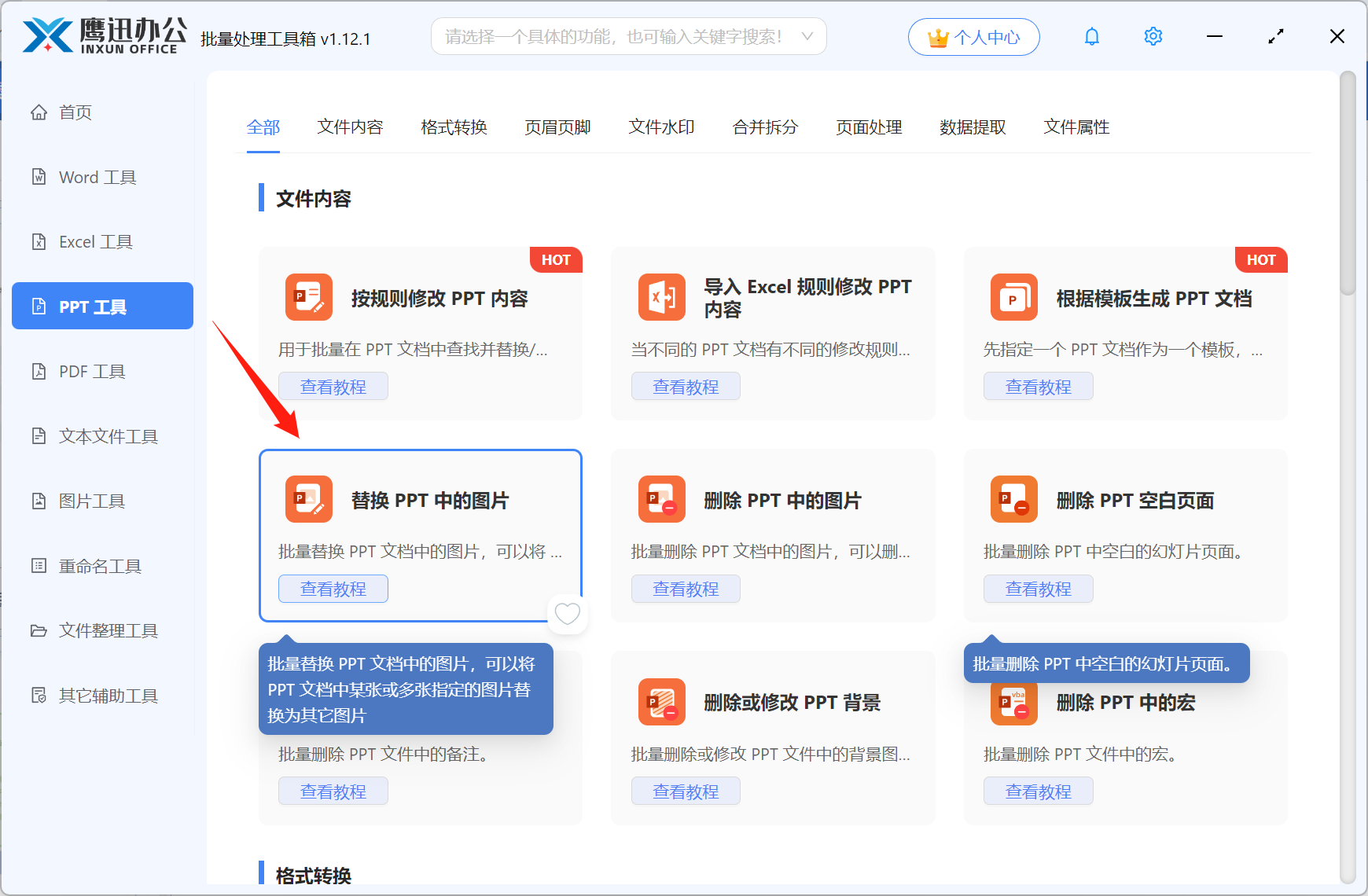Open the 重命名工具 section

pyautogui.click(x=97, y=565)
